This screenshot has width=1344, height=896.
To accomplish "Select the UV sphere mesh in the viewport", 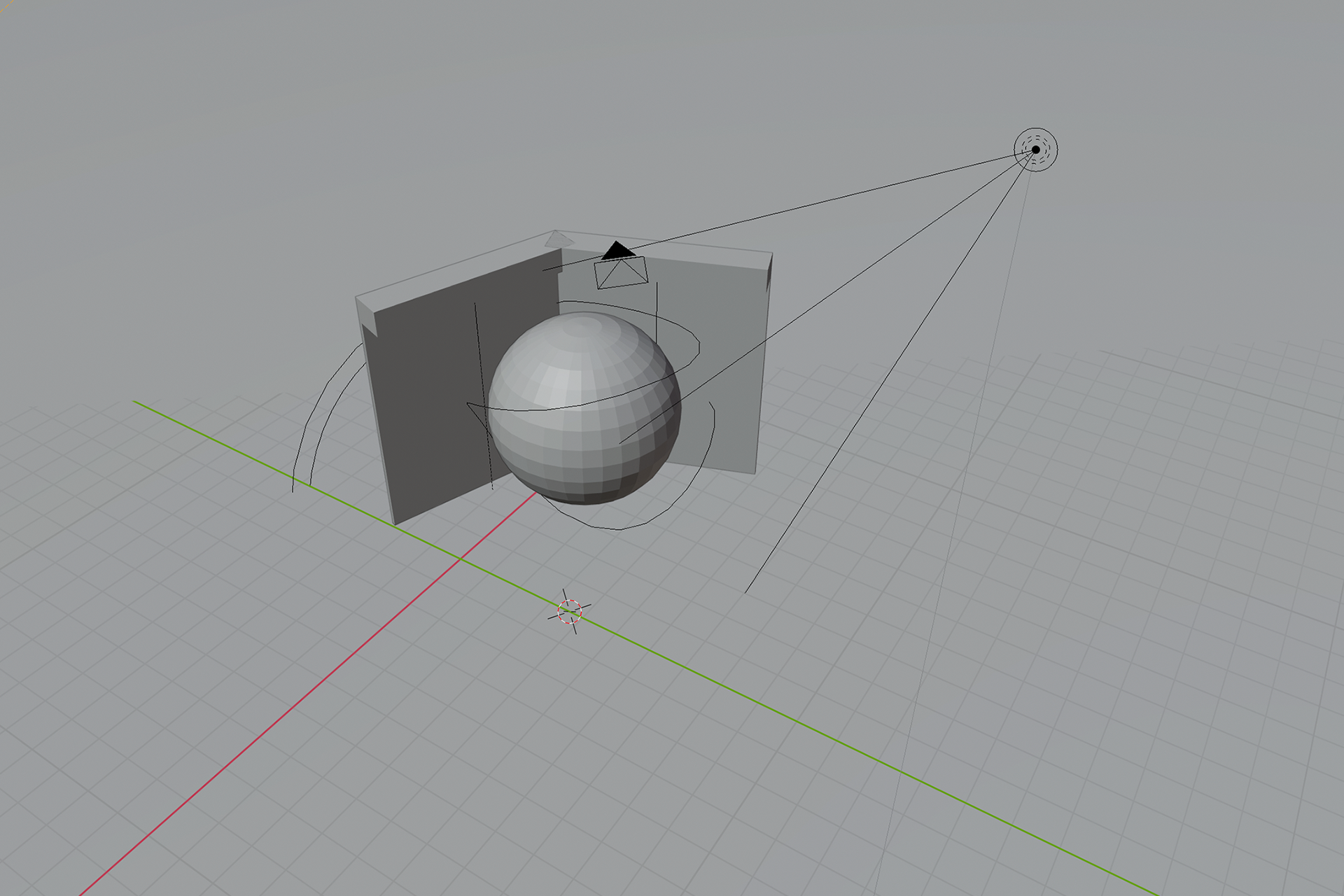I will click(584, 408).
